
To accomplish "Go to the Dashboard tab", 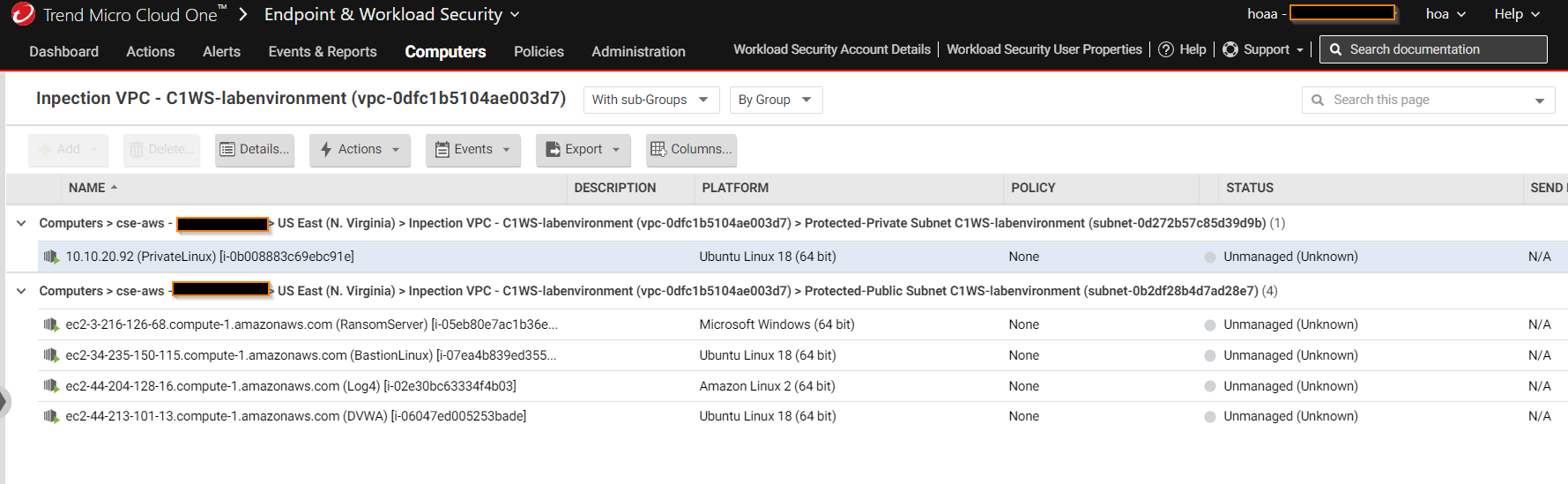I will pos(64,51).
